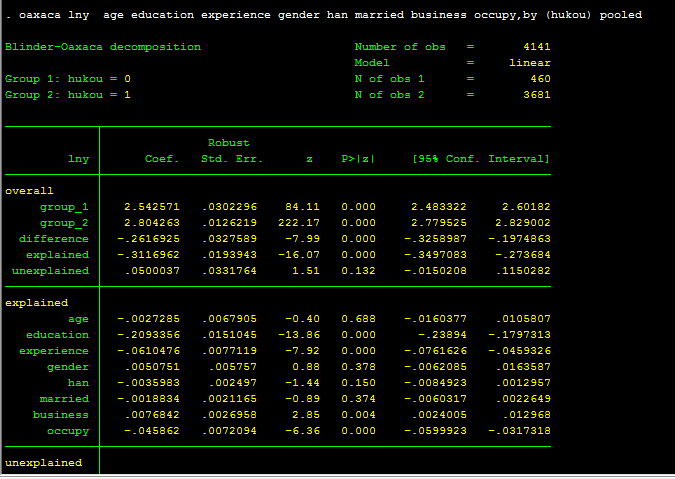Click explained z value -16.07
This screenshot has width=675, height=479.
[299, 254]
